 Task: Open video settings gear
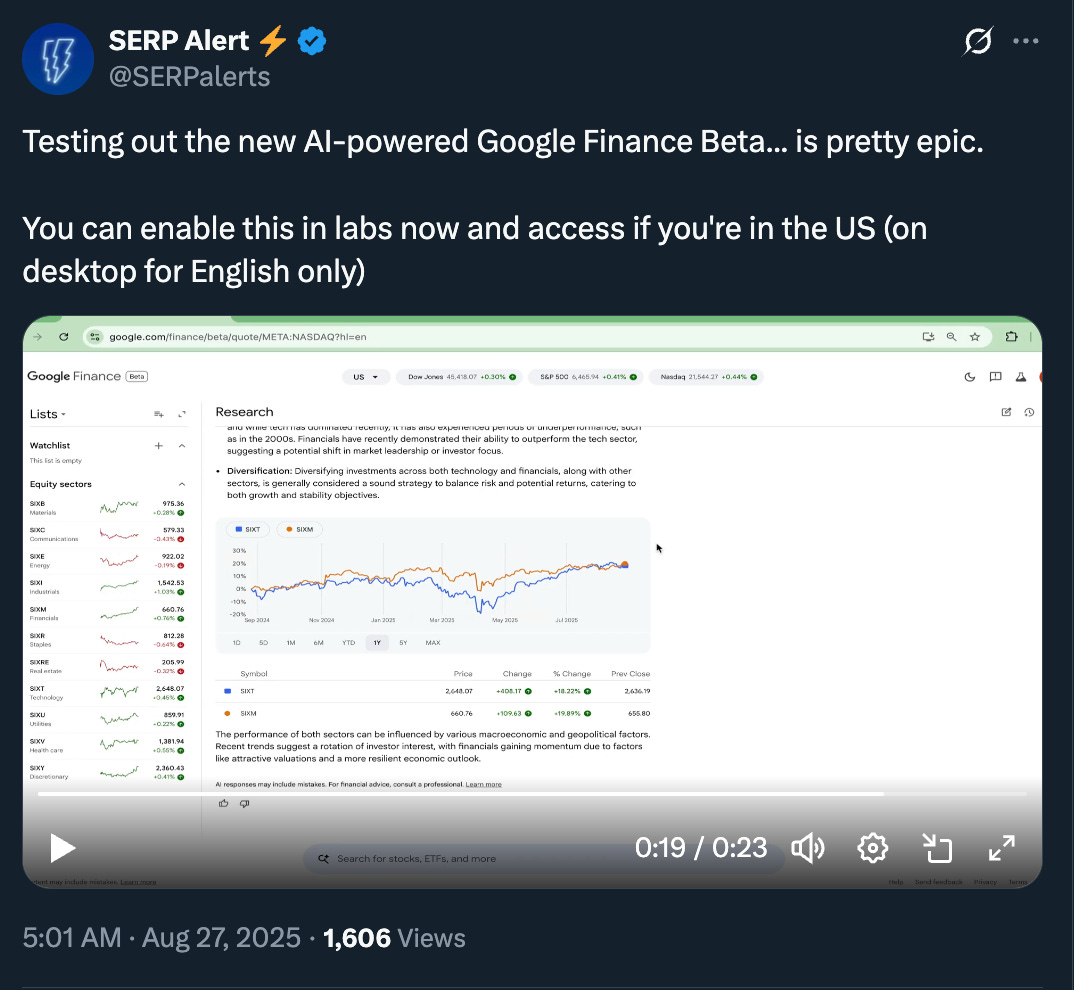(873, 848)
